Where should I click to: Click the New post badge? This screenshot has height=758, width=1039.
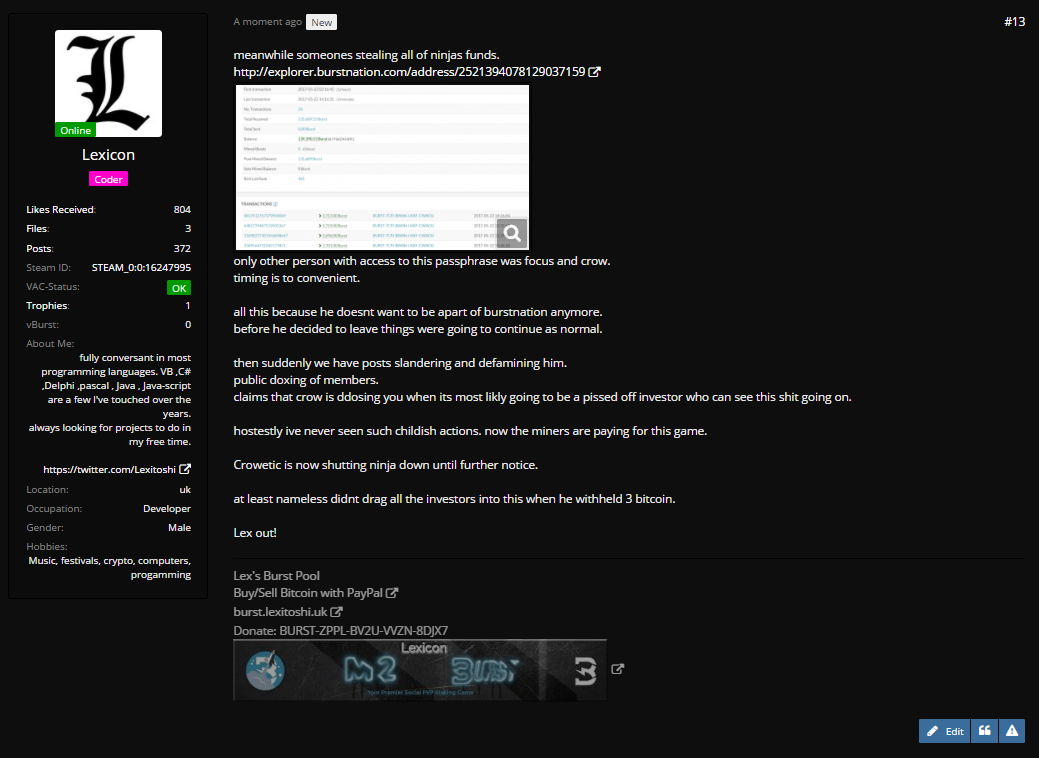click(x=321, y=22)
